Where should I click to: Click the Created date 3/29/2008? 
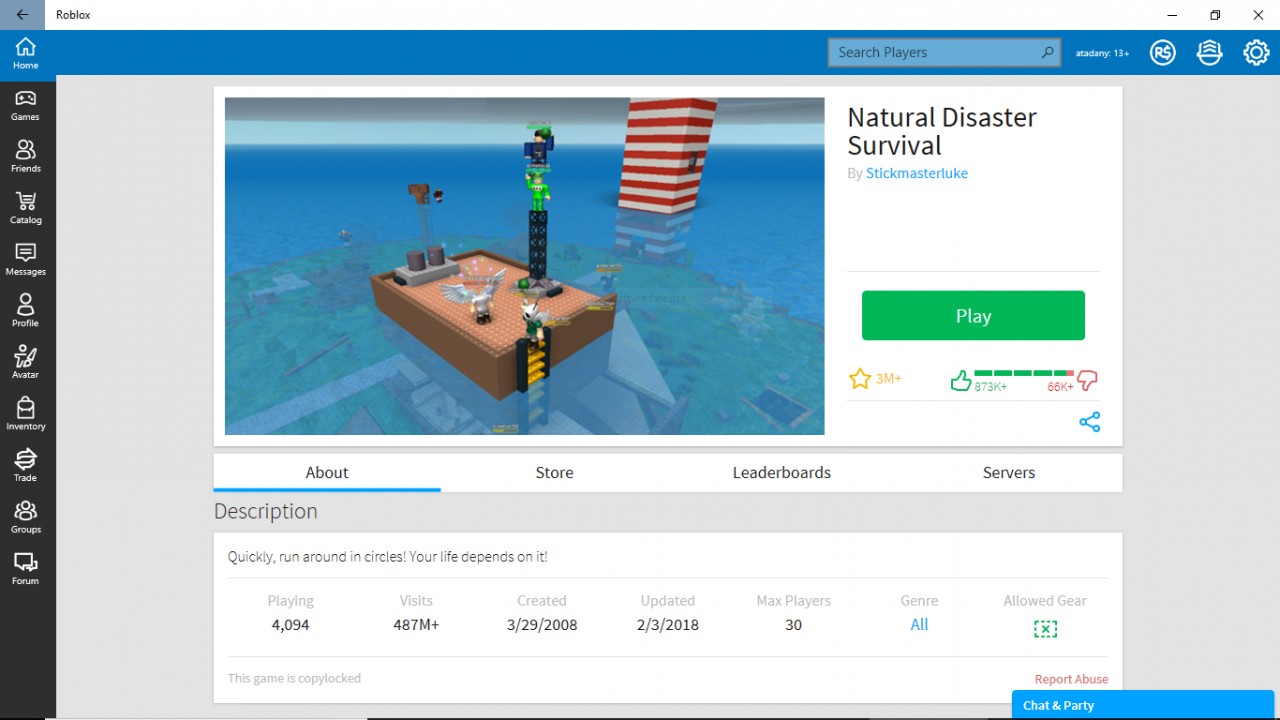[x=542, y=625]
